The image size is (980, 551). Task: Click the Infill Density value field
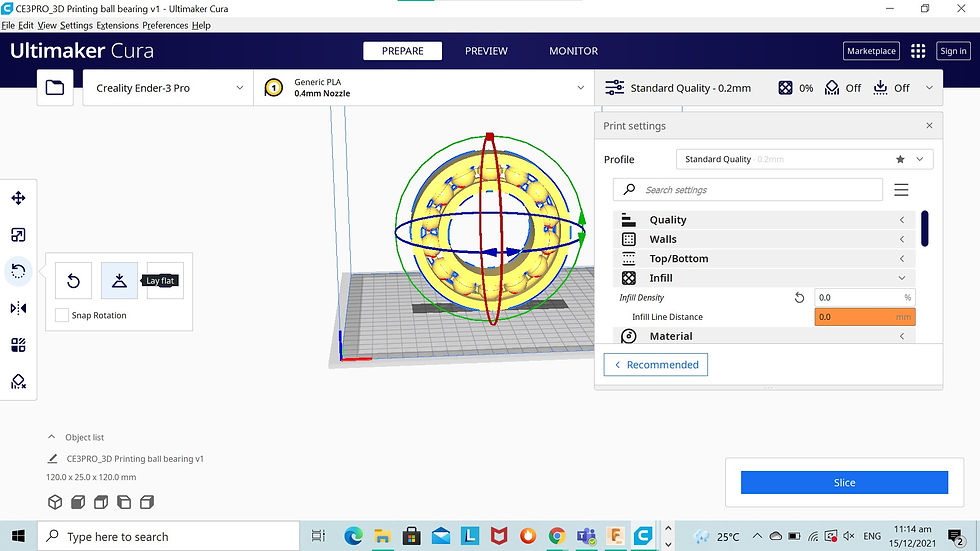[x=864, y=297]
